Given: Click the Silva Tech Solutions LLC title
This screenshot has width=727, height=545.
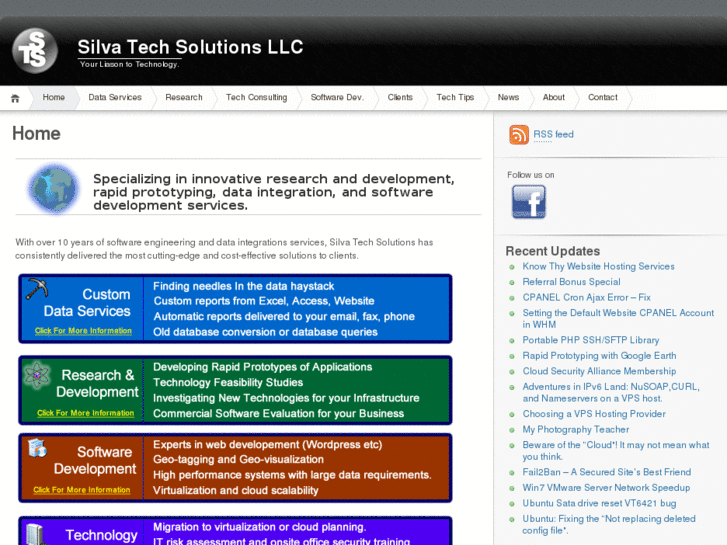Looking at the screenshot, I should point(190,47).
